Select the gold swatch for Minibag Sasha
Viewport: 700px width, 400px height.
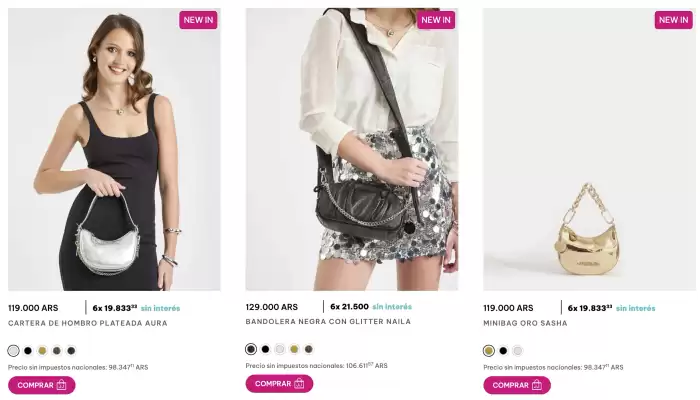(489, 351)
